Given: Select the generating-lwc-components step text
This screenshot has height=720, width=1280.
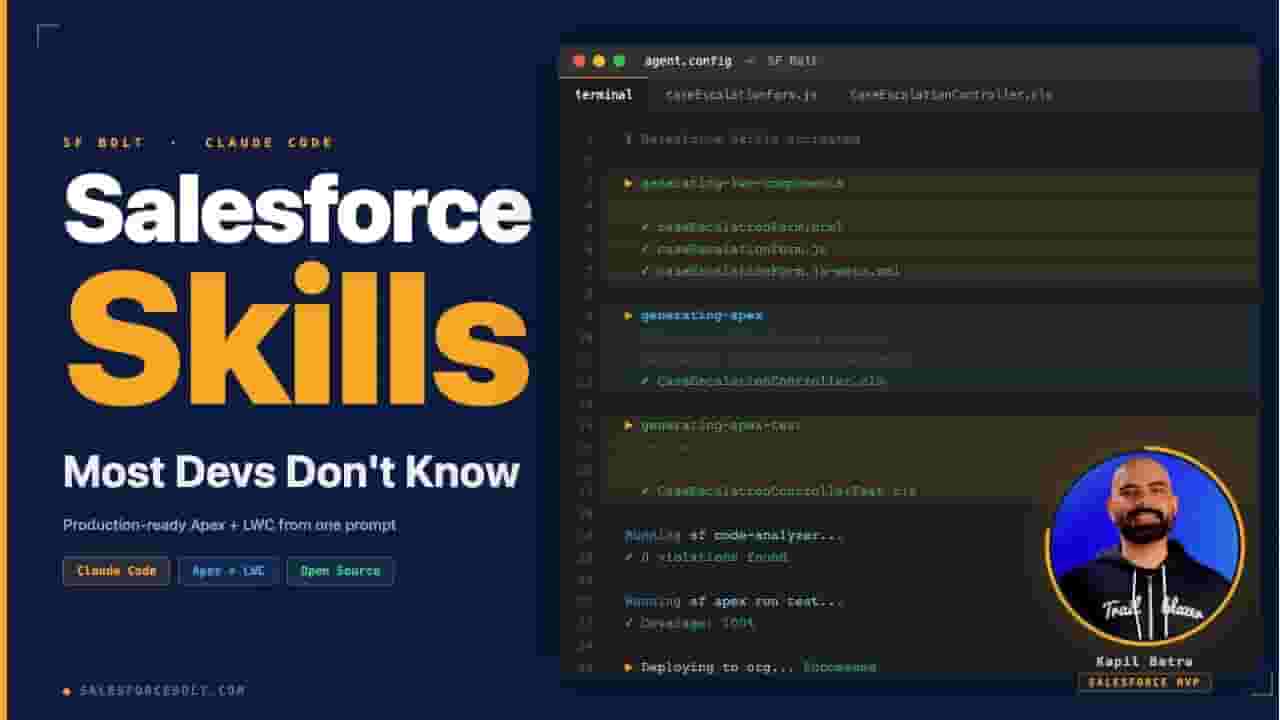Looking at the screenshot, I should 742,183.
